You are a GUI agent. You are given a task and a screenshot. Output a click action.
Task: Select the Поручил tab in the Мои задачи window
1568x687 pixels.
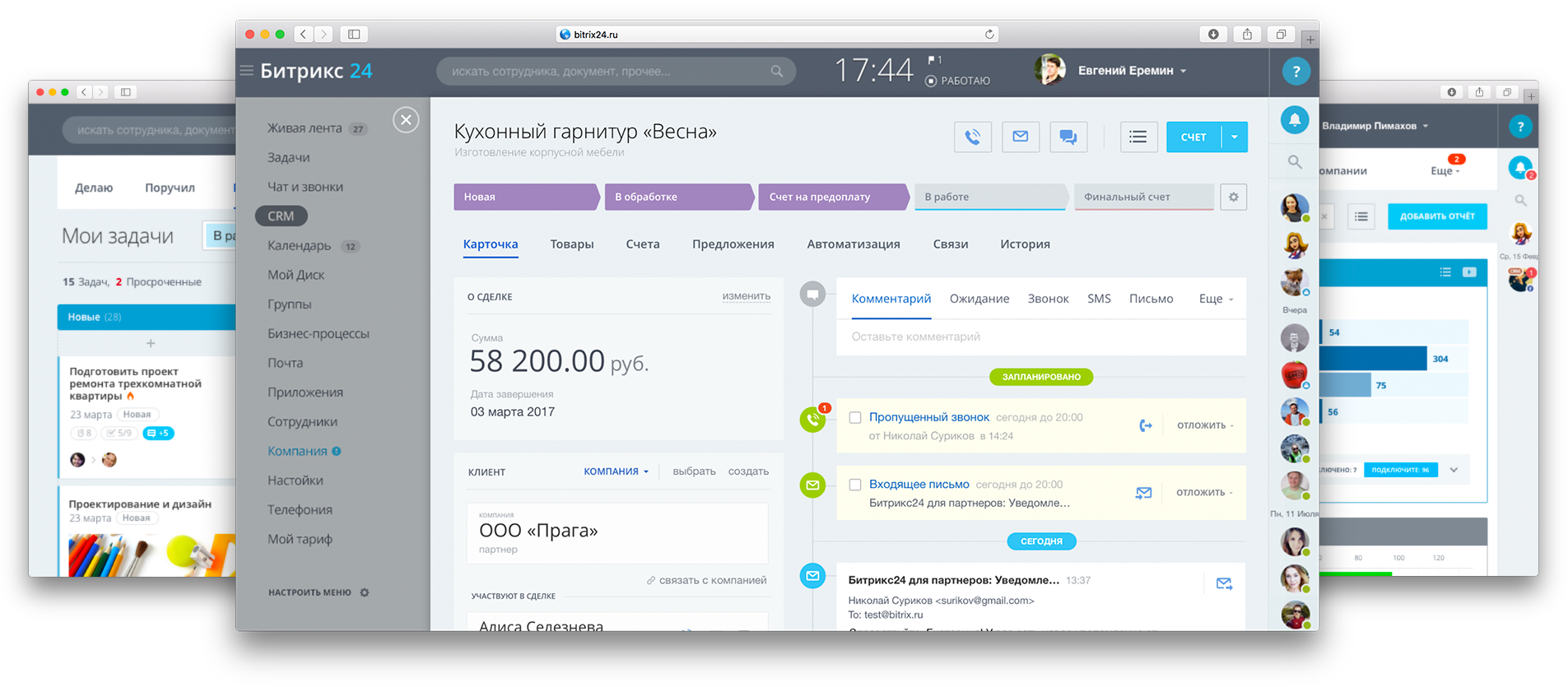tap(170, 188)
